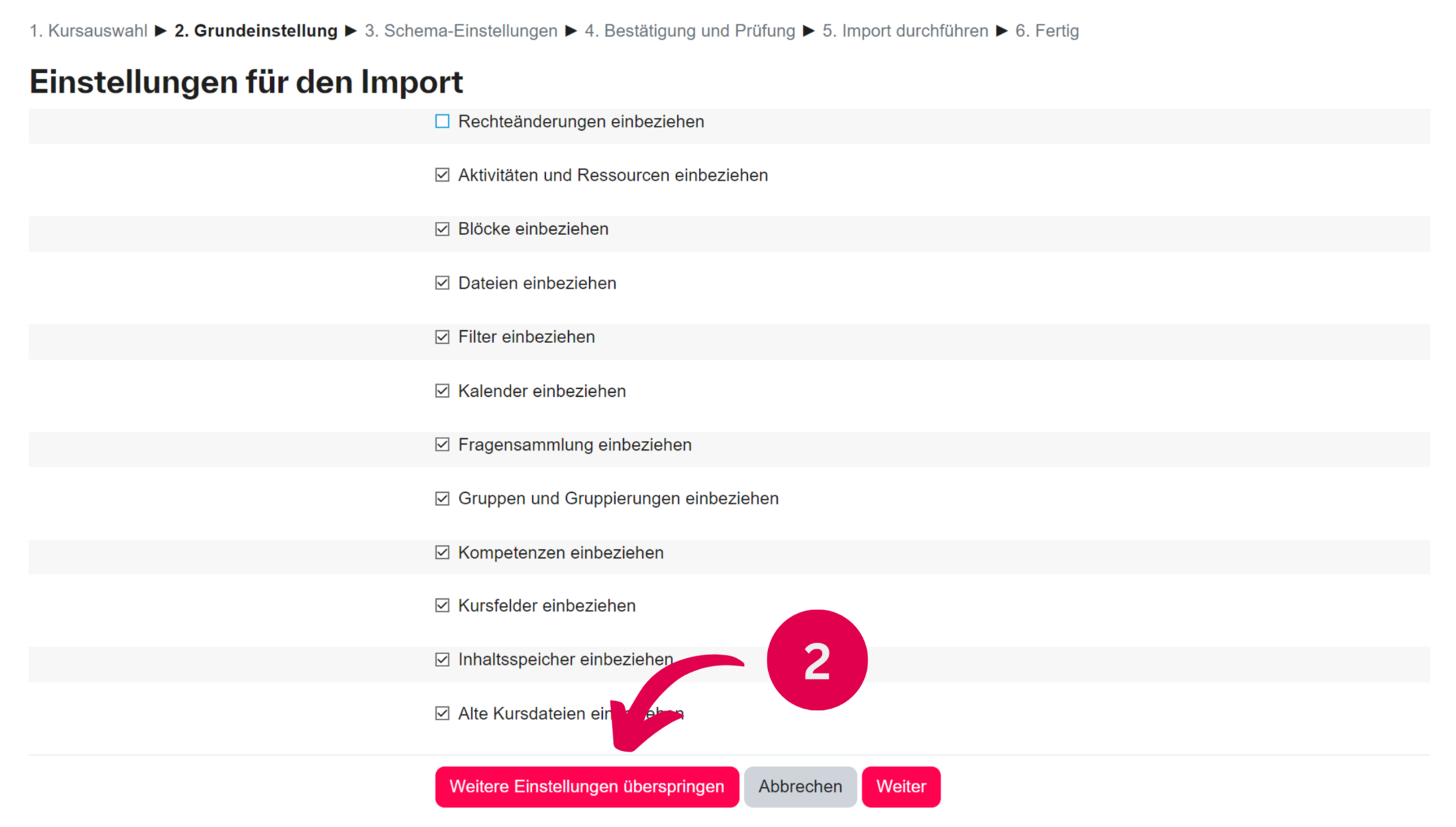Disable Dateien einbeziehen
The height and width of the screenshot is (827, 1456).
[x=442, y=282]
